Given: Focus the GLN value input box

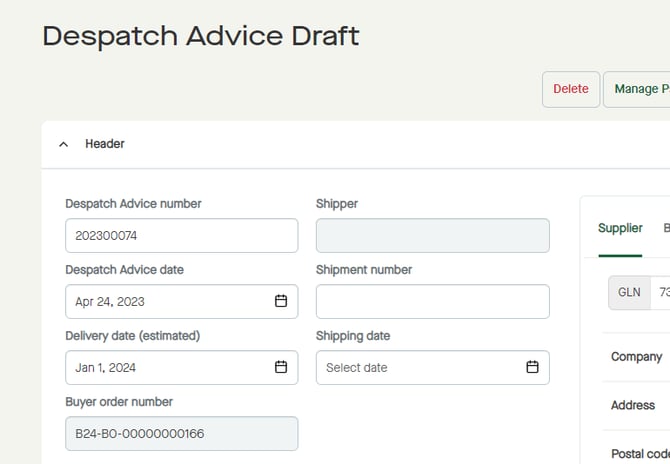Looking at the screenshot, I should 661,292.
